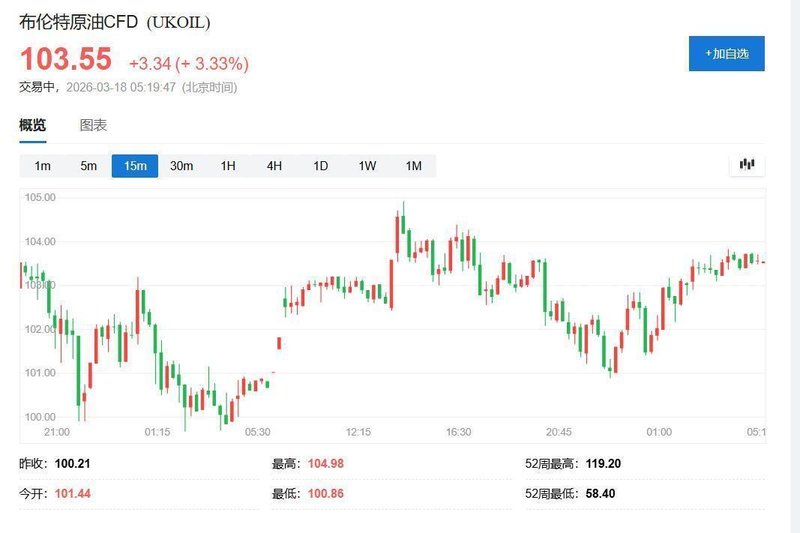
Task: Click the 12:15 time axis label
Action: [x=358, y=432]
